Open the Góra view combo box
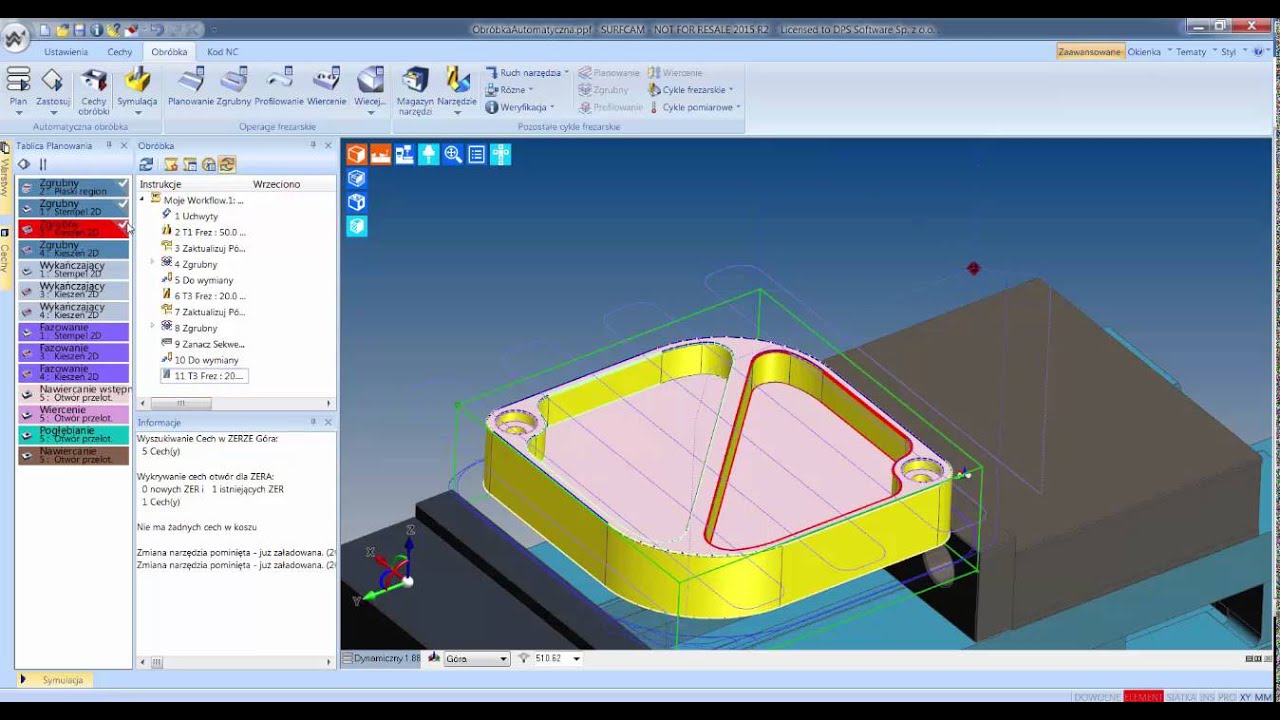Viewport: 1280px width, 720px height. (x=476, y=658)
